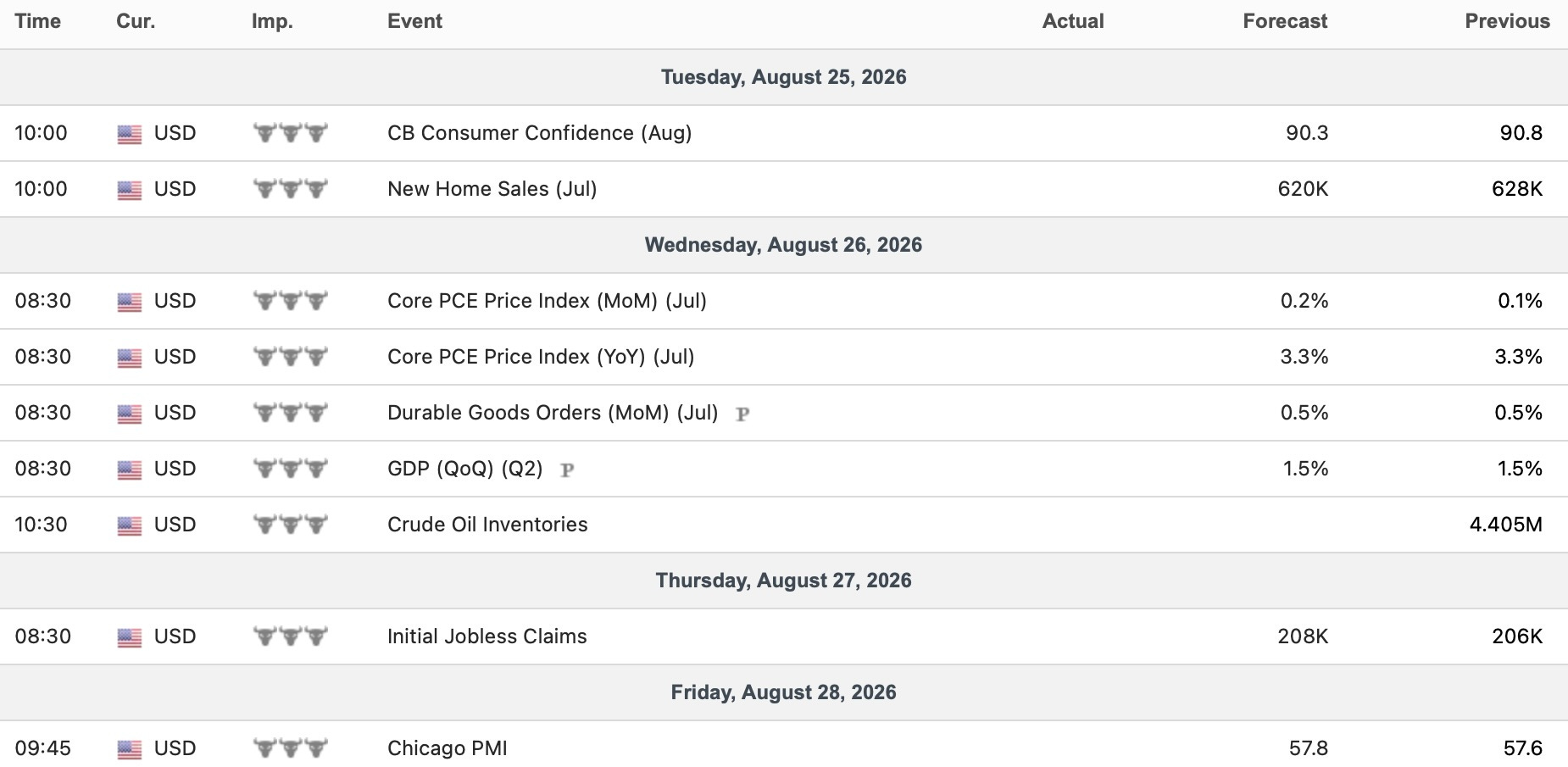Open the Initial Jobless Claims event link
The width and height of the screenshot is (1568, 767).
tap(487, 636)
